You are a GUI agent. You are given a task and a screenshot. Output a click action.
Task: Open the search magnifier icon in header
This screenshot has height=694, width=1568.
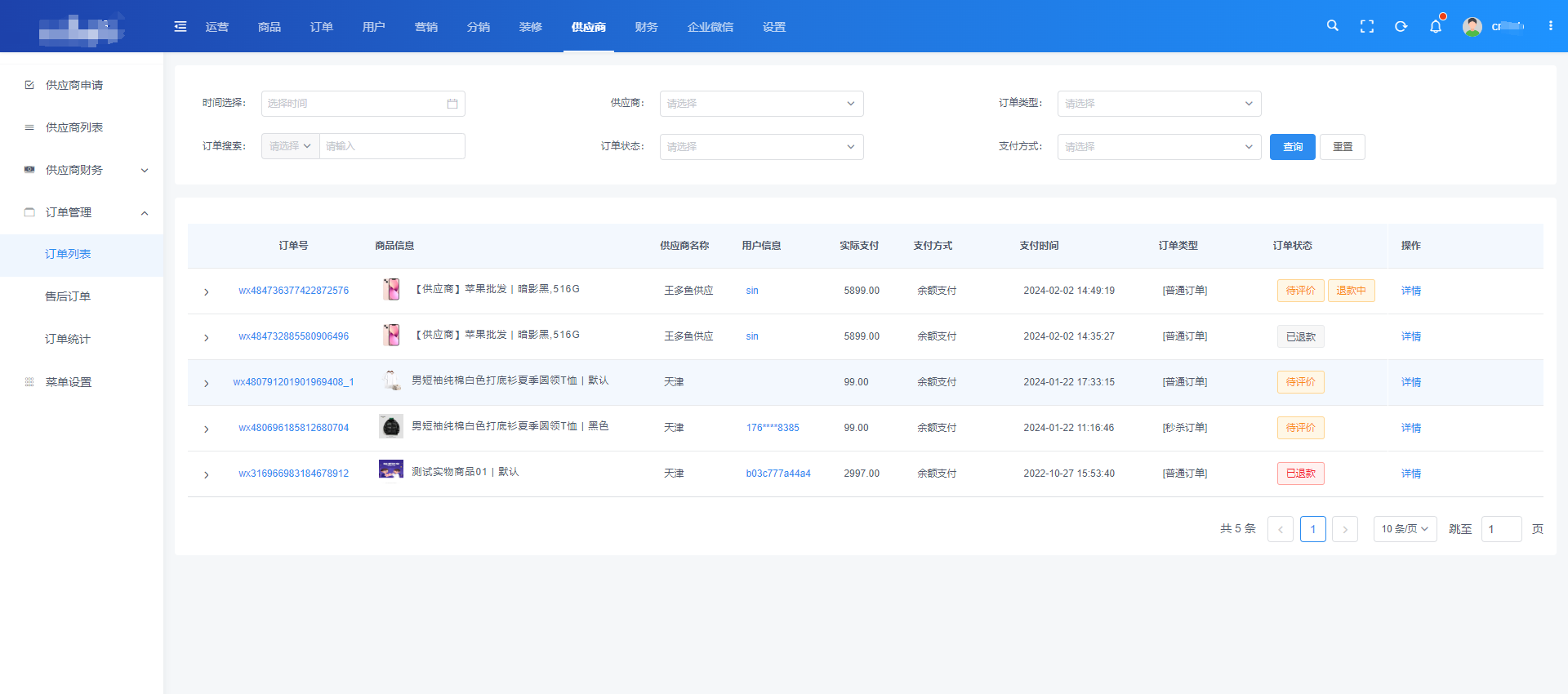[x=1333, y=26]
